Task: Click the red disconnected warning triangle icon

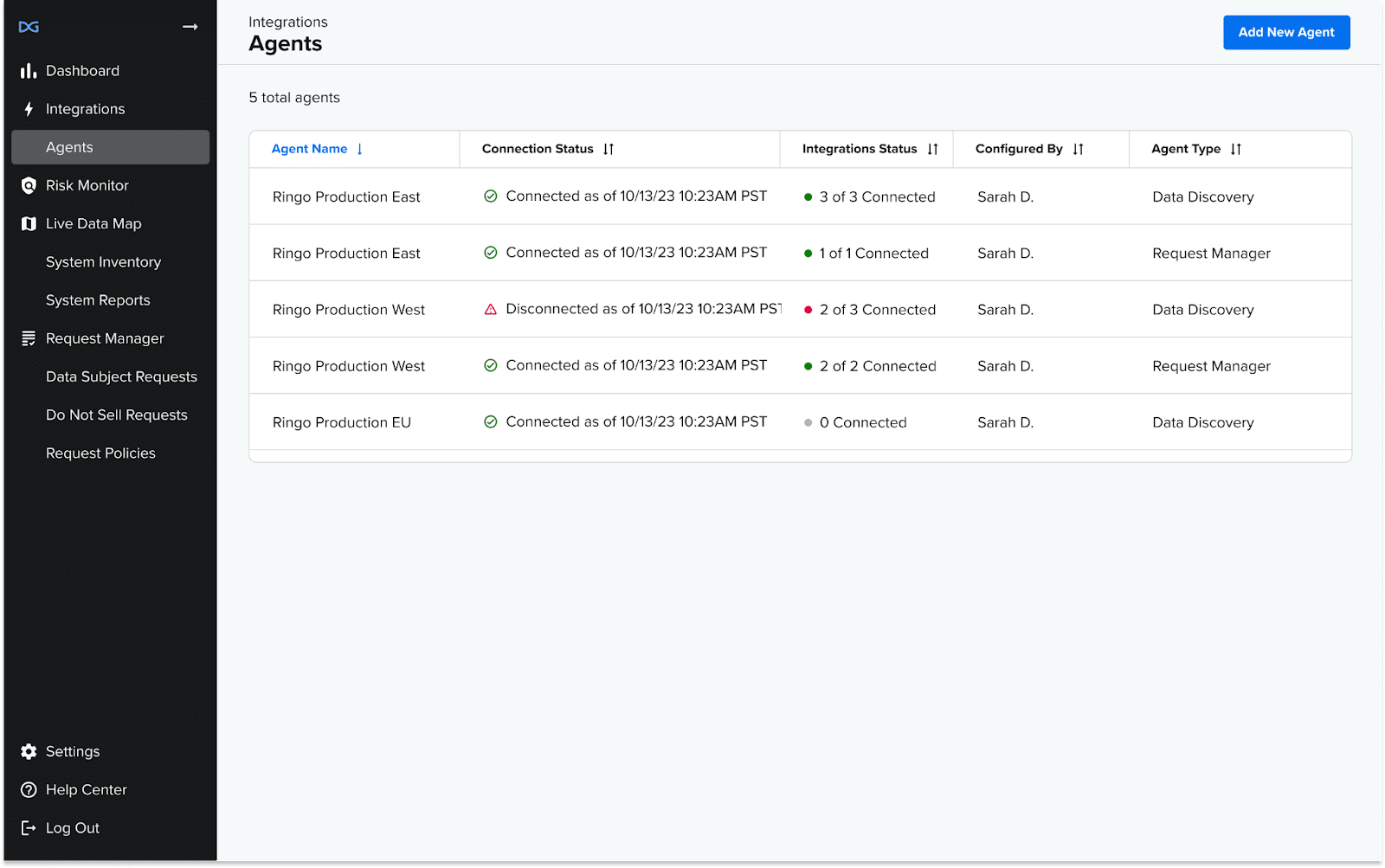Action: click(x=491, y=310)
